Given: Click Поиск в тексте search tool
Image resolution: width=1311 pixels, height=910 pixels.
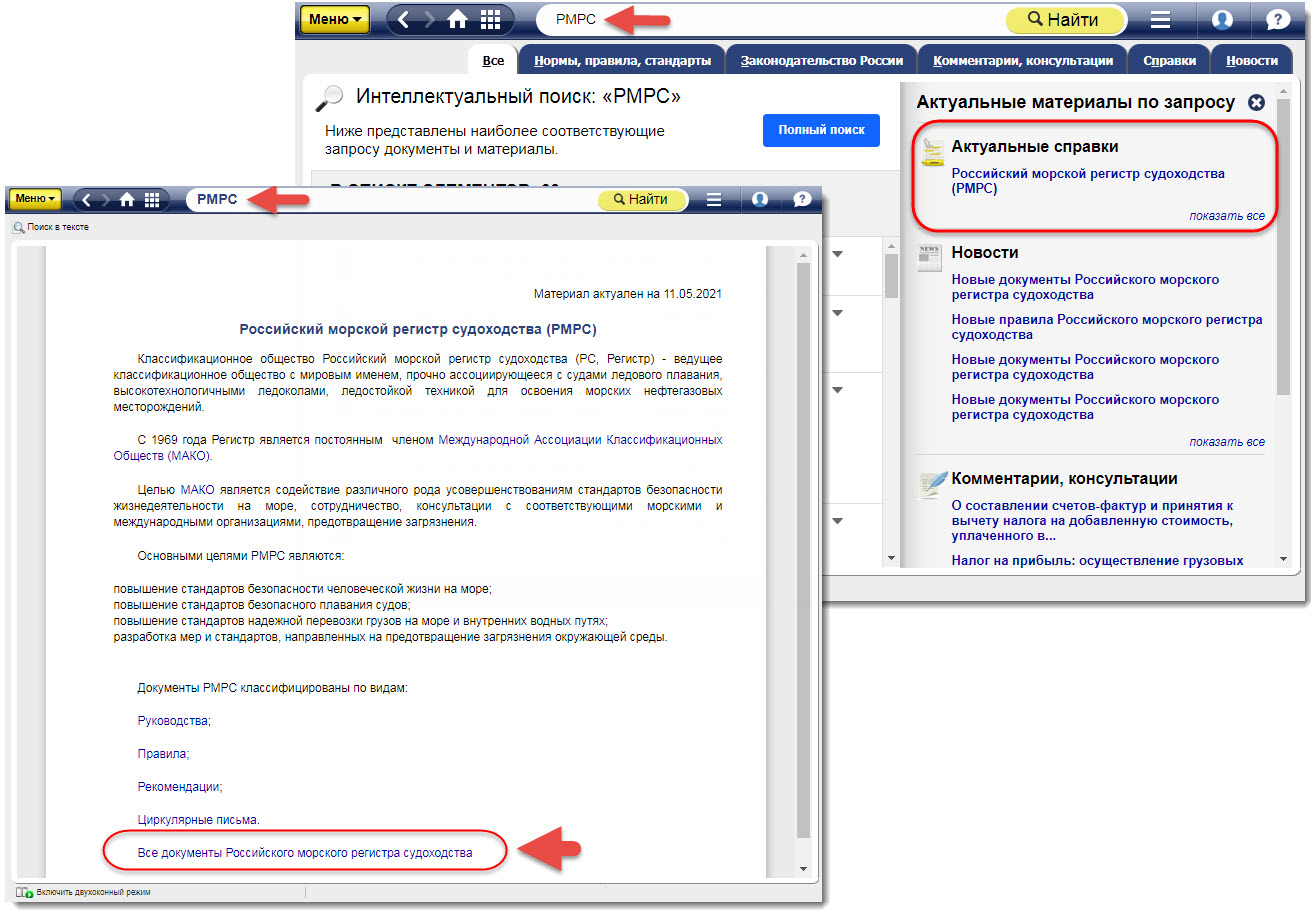Looking at the screenshot, I should tap(51, 228).
